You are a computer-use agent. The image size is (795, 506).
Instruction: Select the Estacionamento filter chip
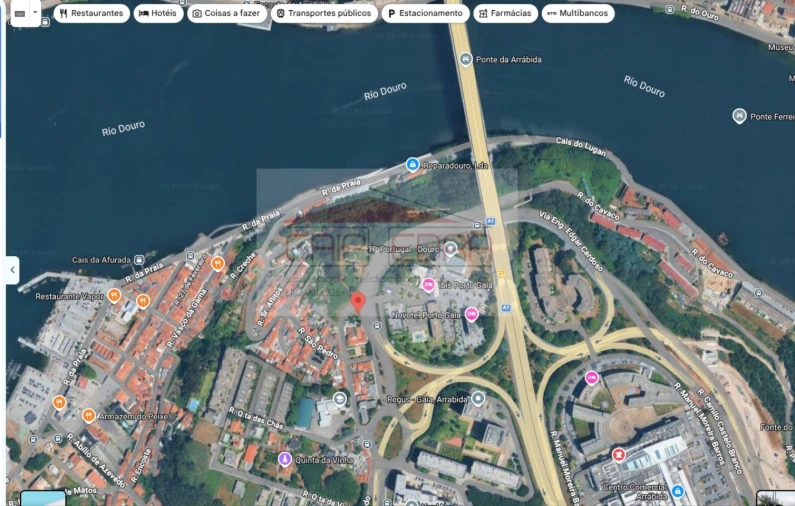[x=425, y=13]
